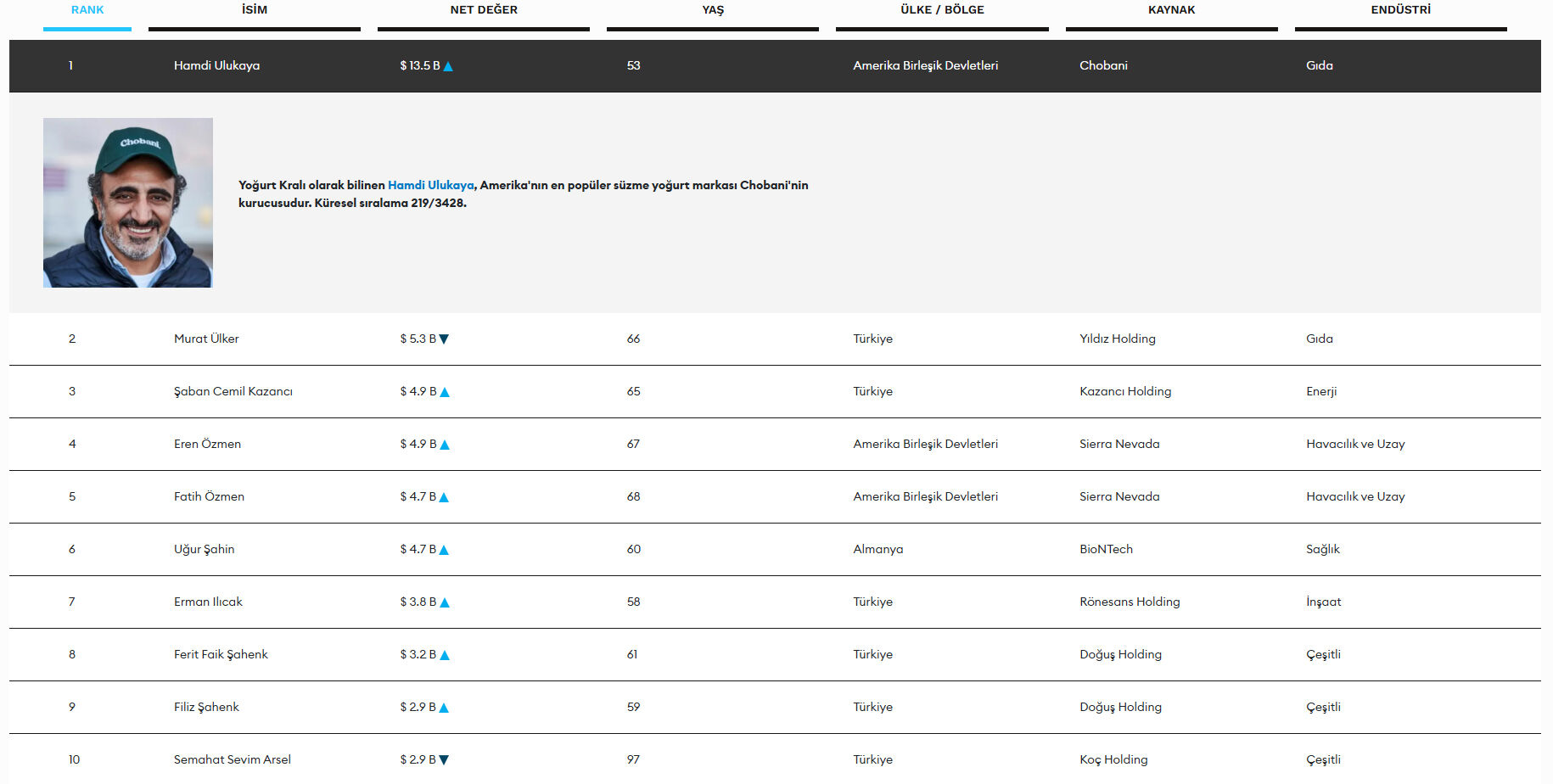Sort the list by RANK column
This screenshot has height=784, width=1553.
pos(87,10)
